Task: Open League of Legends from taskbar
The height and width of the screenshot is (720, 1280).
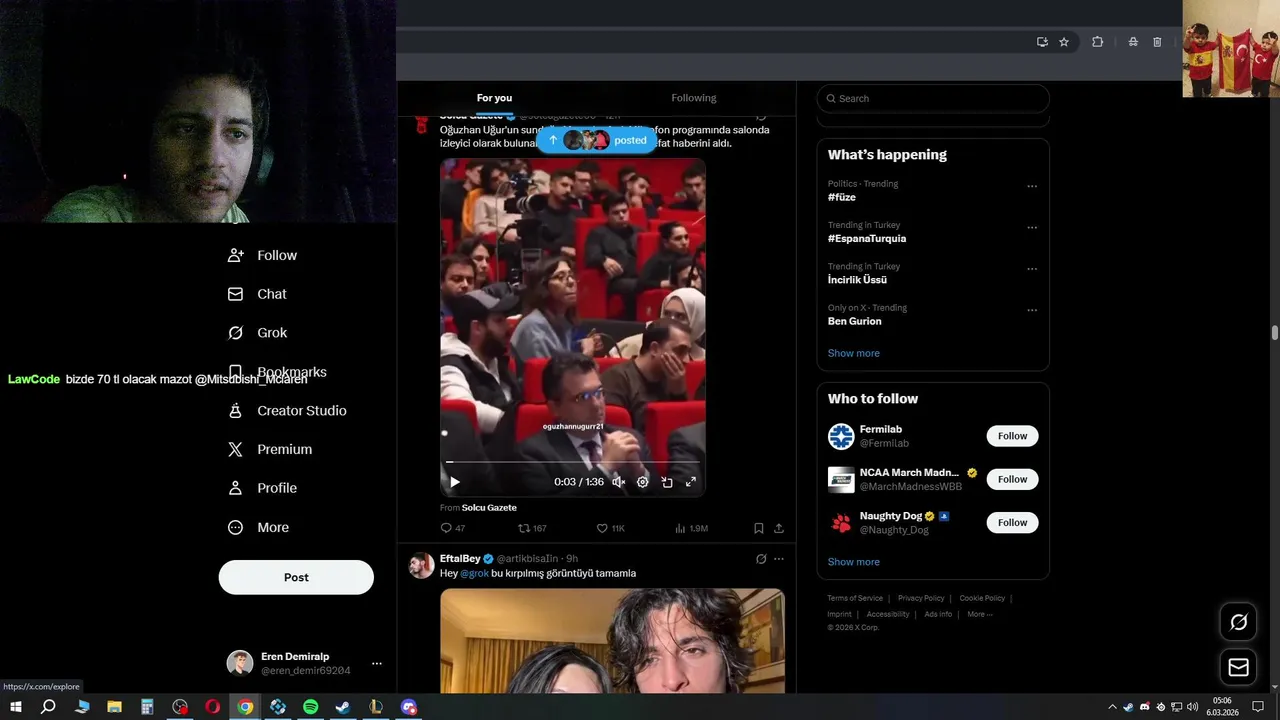Action: pos(376,707)
